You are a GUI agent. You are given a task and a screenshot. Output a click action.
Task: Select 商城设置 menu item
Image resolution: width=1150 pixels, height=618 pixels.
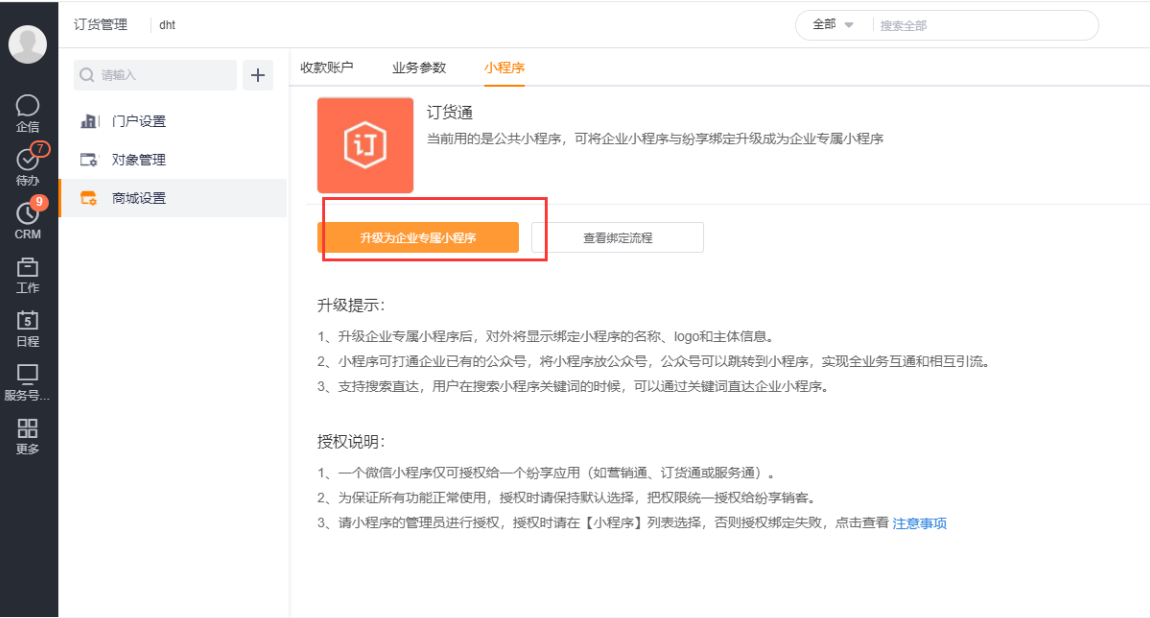click(x=173, y=198)
